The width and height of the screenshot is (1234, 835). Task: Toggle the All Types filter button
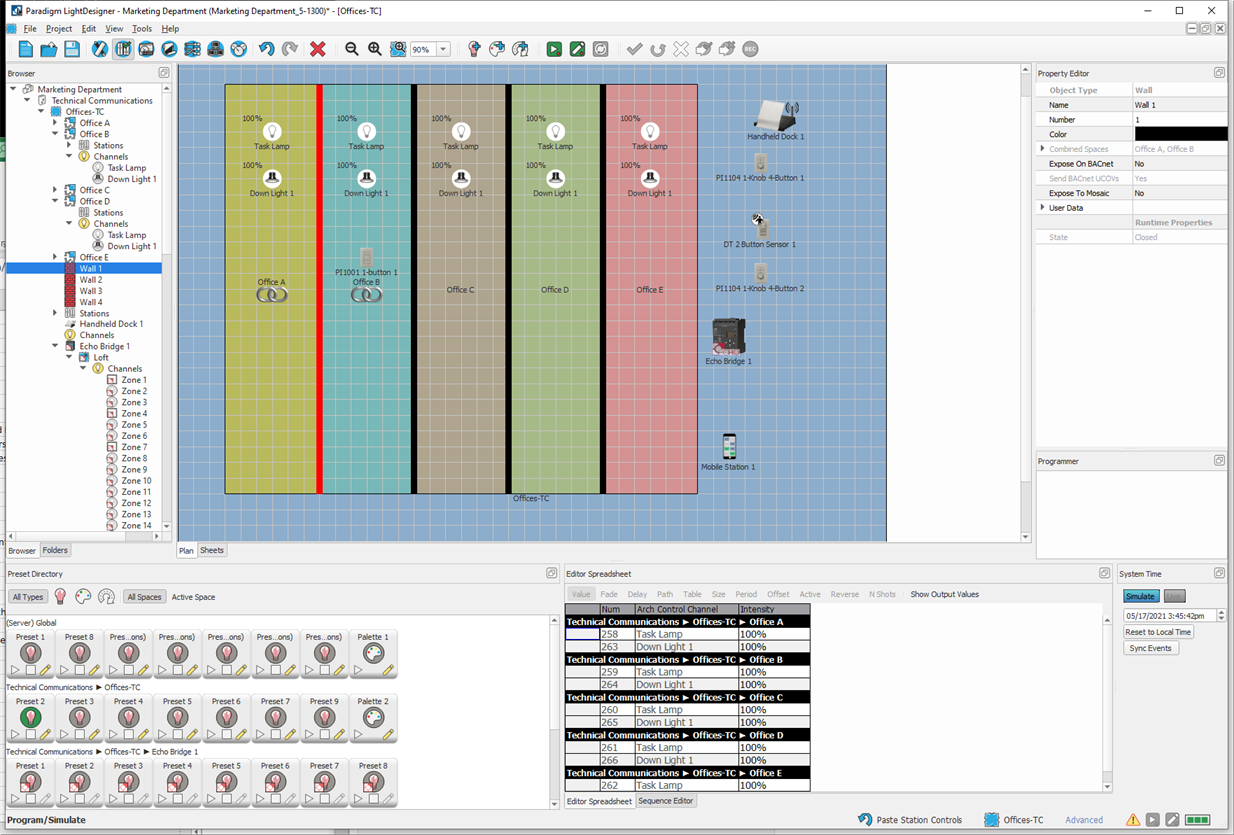tap(28, 597)
